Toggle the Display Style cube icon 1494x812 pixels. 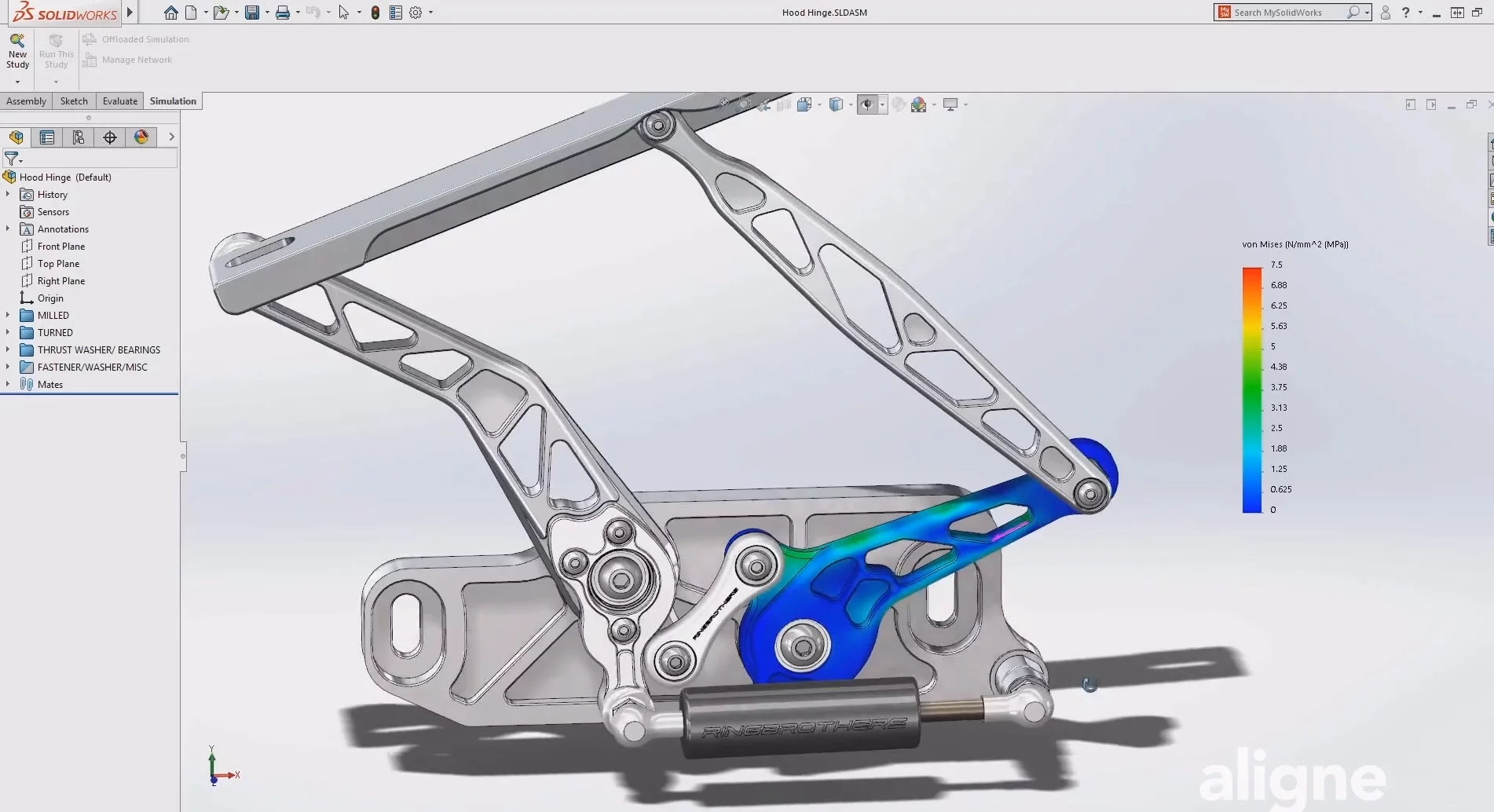tap(836, 104)
